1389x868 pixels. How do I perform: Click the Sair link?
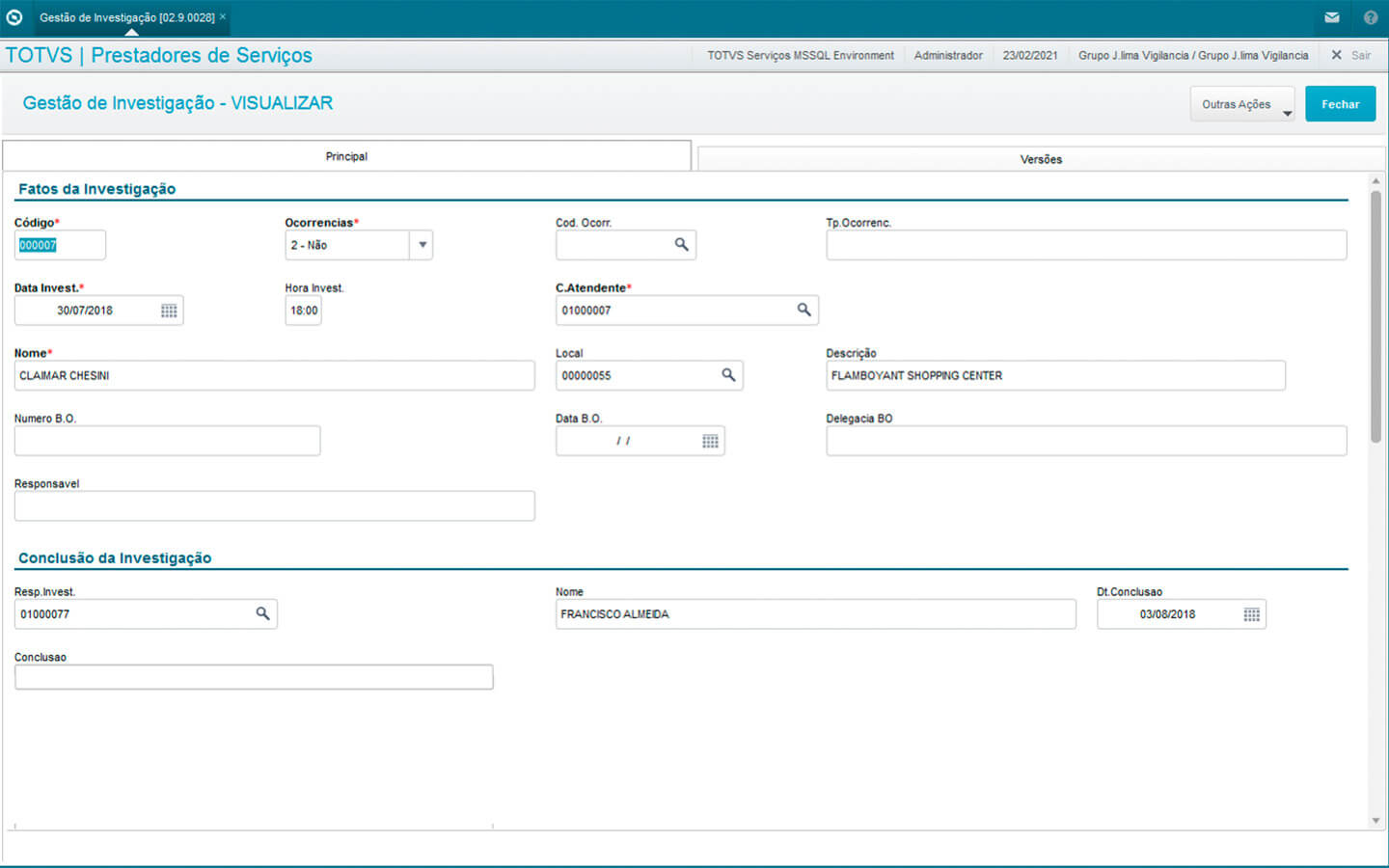(1359, 56)
